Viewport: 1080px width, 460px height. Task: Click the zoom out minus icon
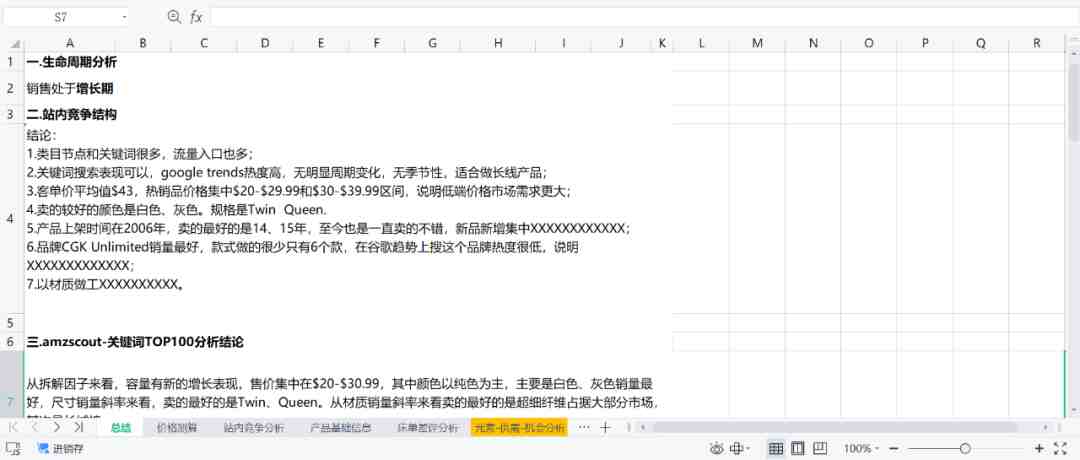click(x=894, y=448)
